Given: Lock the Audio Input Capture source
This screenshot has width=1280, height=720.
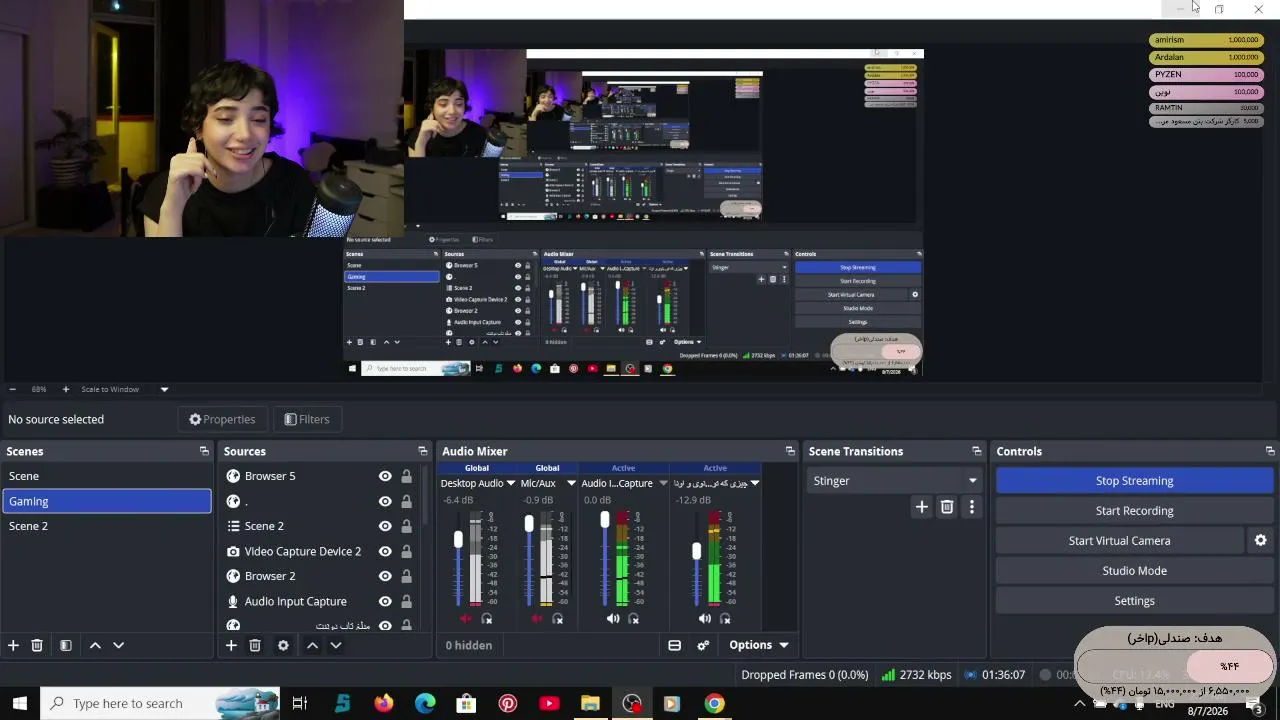Looking at the screenshot, I should click(x=406, y=601).
